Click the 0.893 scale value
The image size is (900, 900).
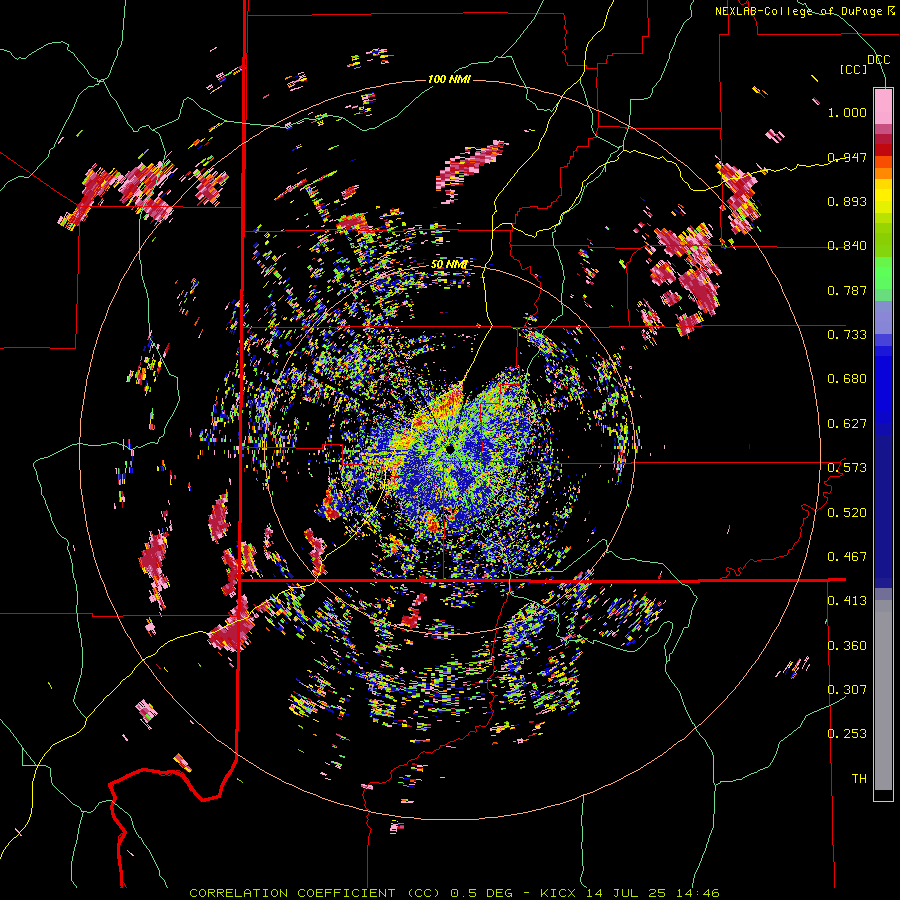[x=847, y=201]
